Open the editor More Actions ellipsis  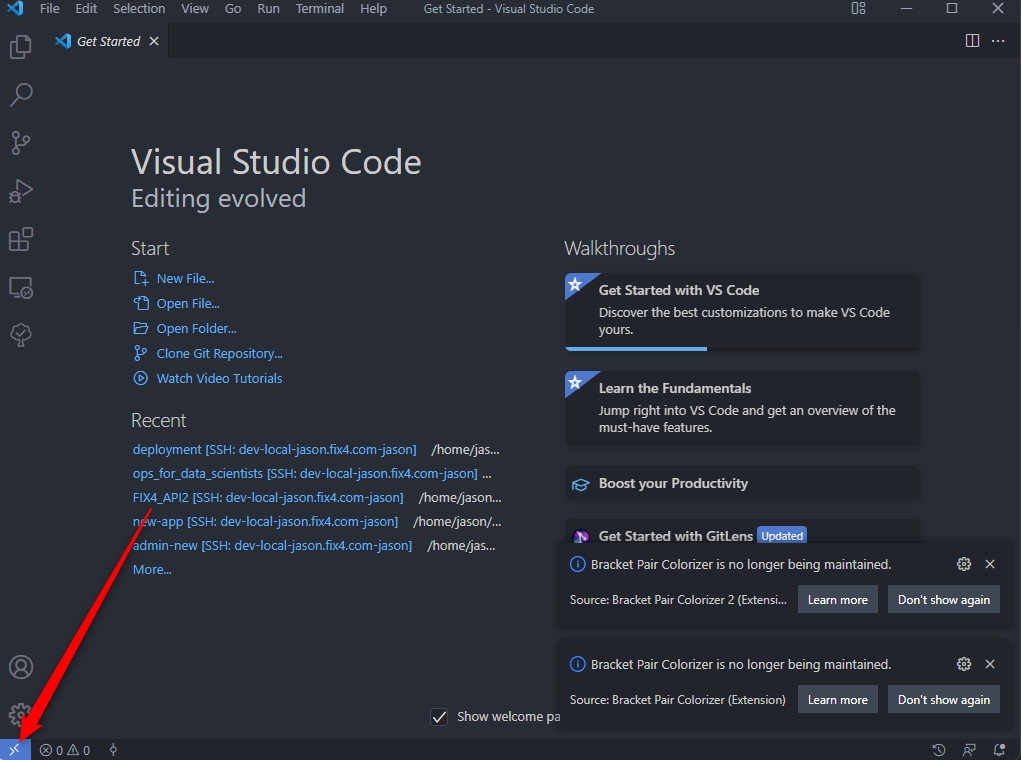[x=998, y=41]
